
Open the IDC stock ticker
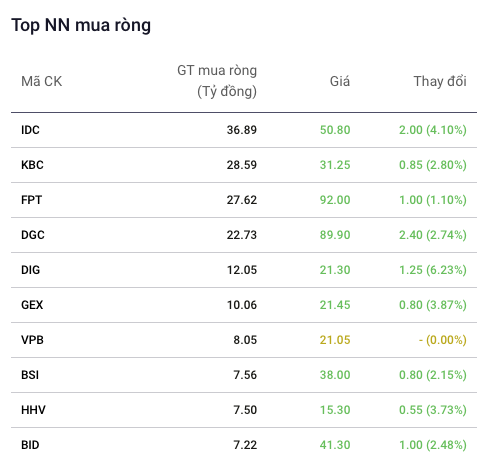30,130
